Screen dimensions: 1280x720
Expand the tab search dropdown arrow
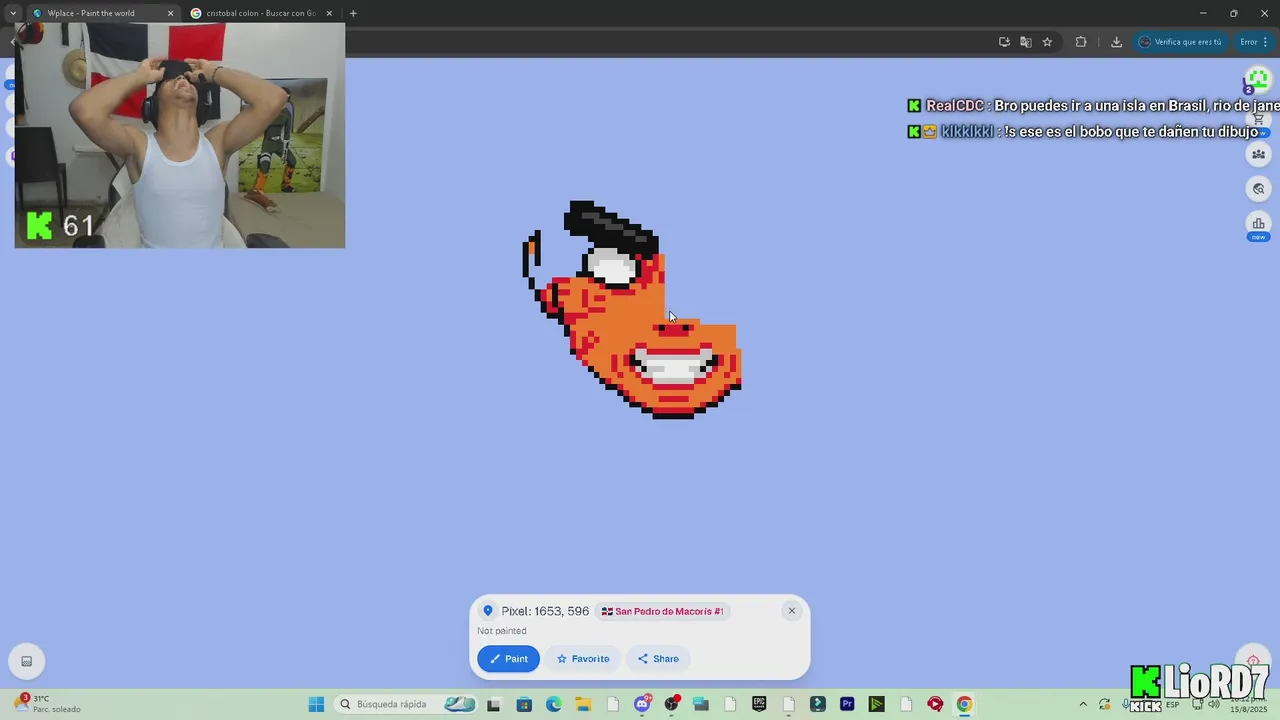(x=12, y=13)
